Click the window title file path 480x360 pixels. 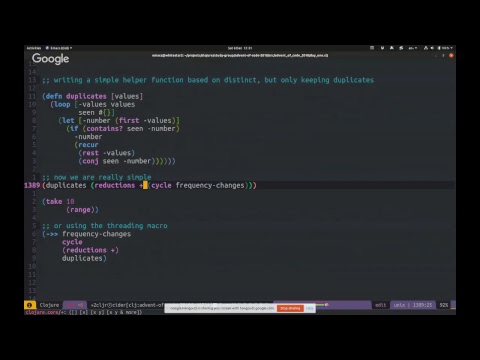coord(240,55)
